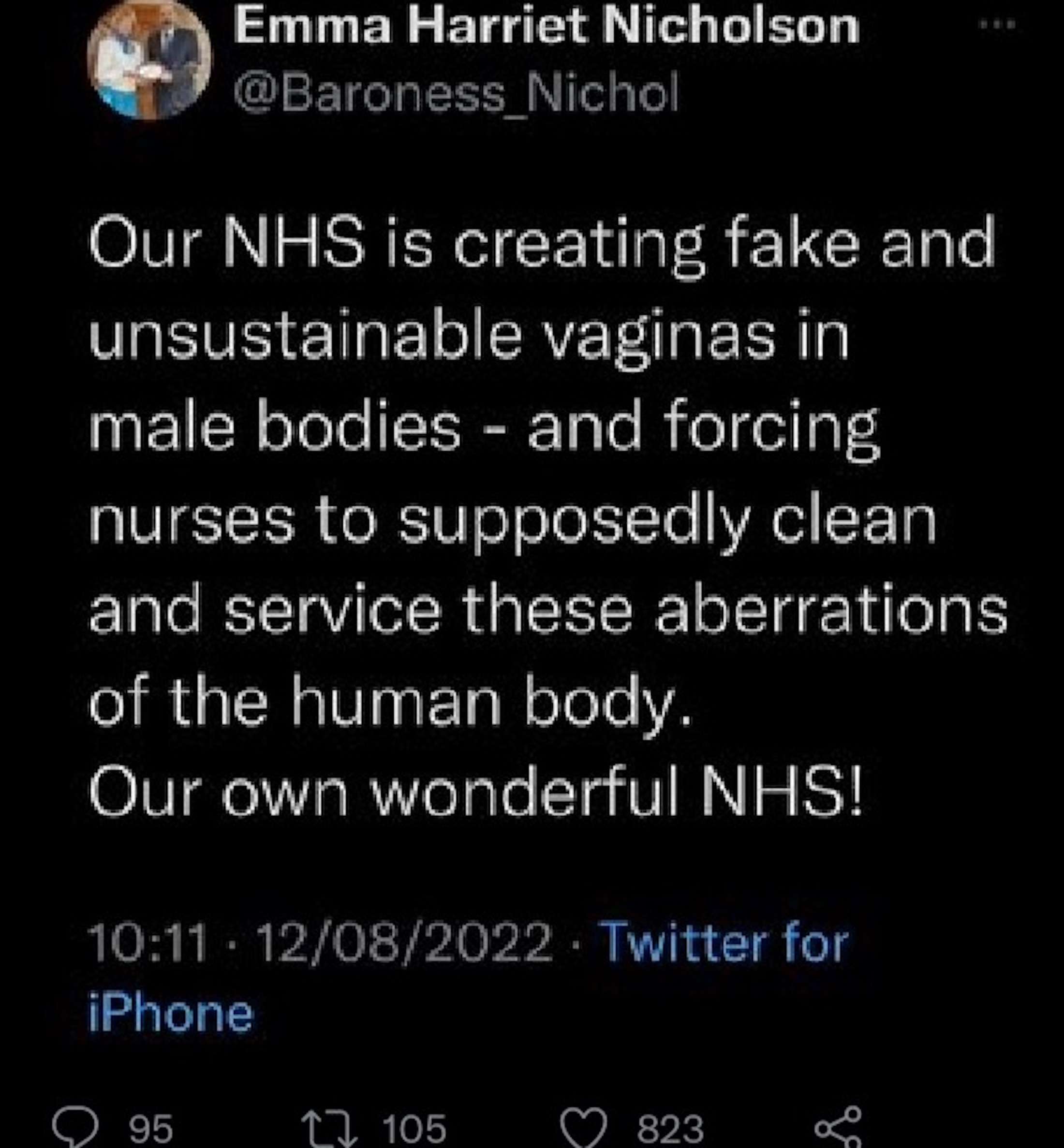
Task: Open the @Baroness_Nichol handle
Action: (456, 93)
